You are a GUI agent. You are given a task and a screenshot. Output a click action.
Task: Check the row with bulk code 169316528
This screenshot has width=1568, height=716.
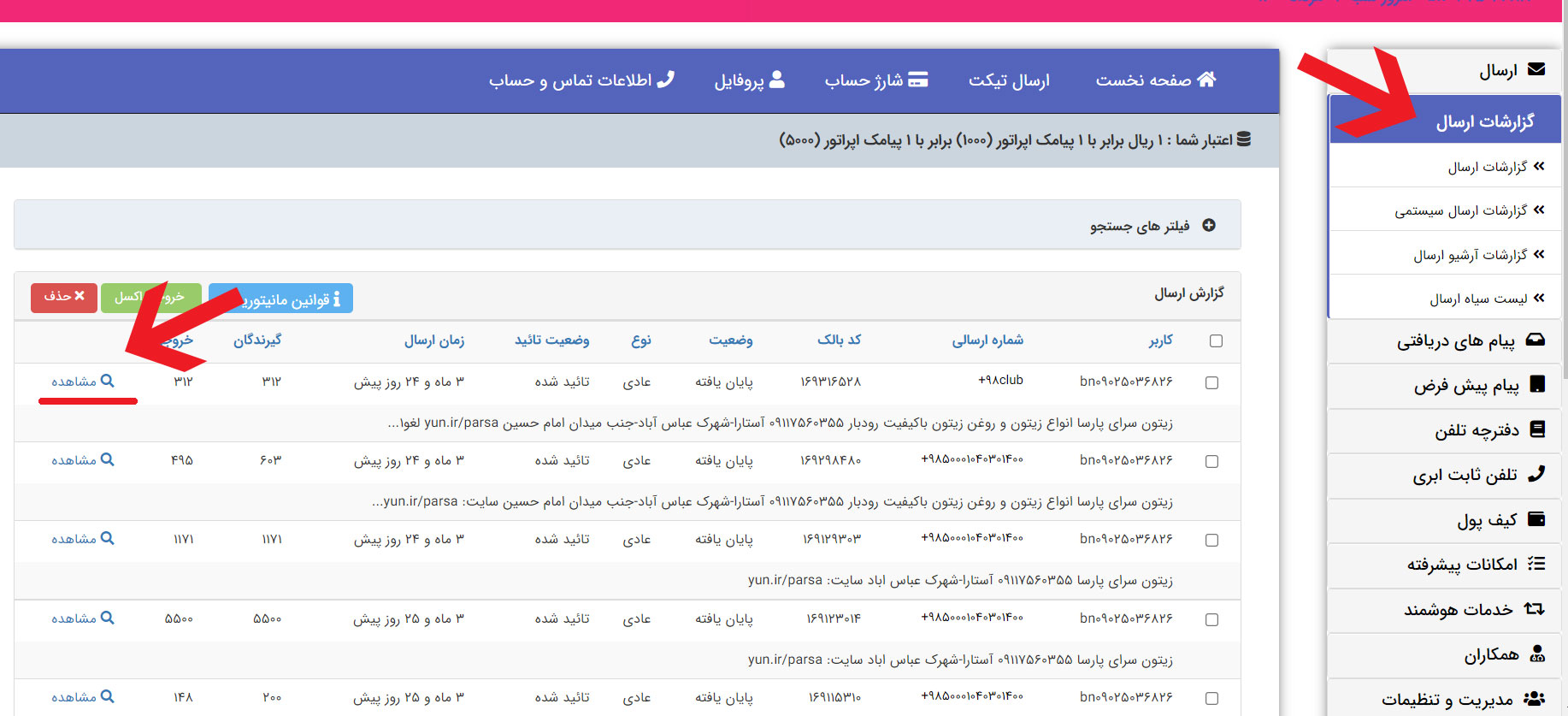(1211, 382)
